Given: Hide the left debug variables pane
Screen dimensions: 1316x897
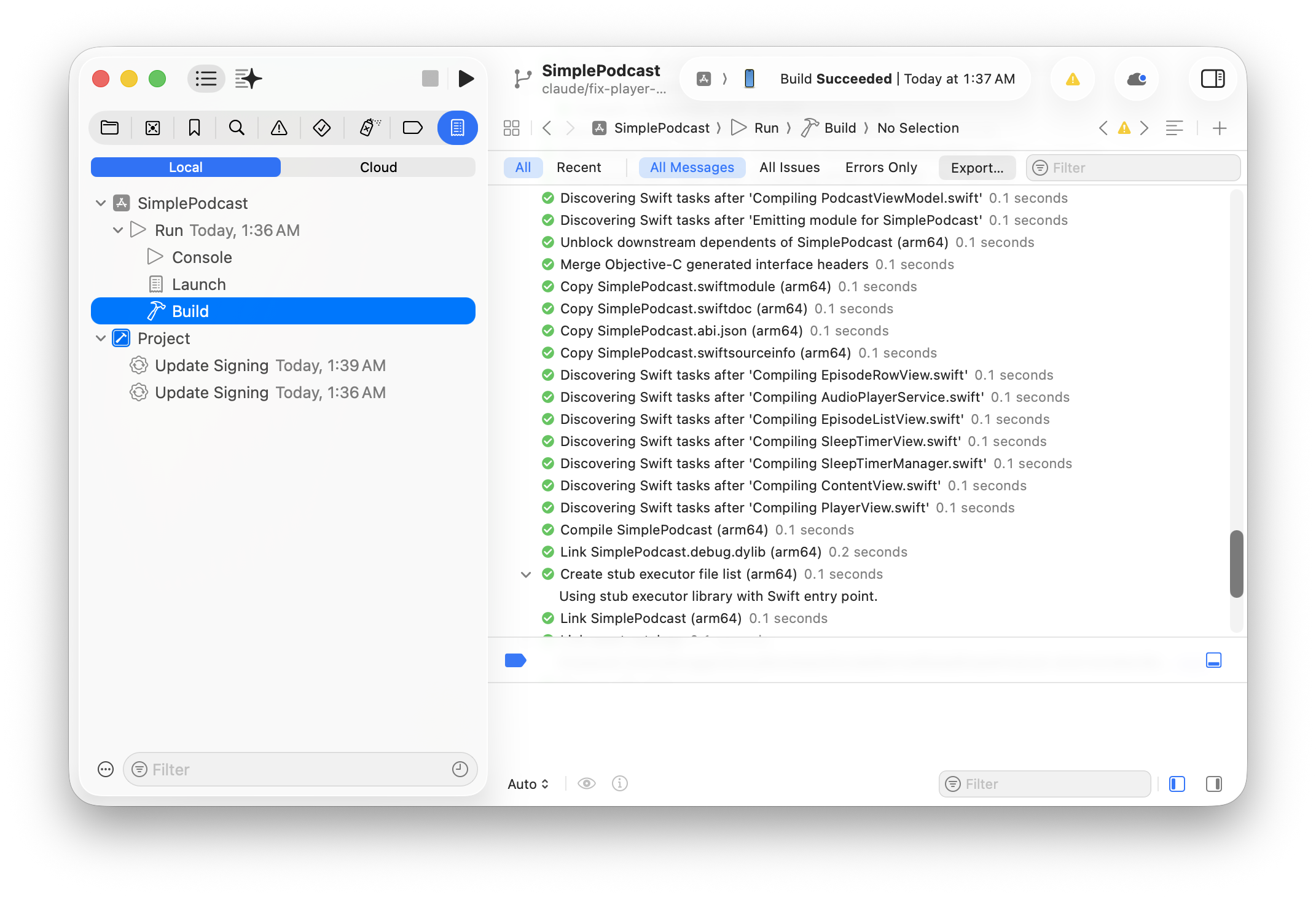Looking at the screenshot, I should click(1177, 784).
